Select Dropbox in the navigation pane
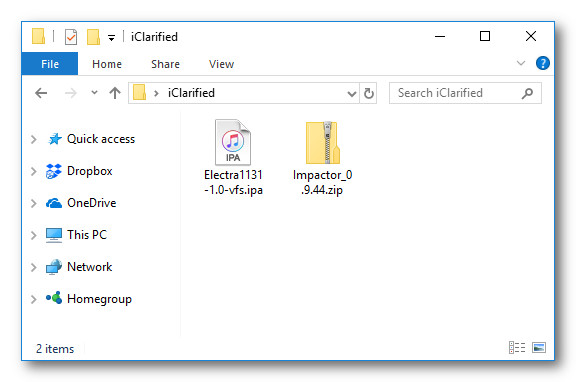The width and height of the screenshot is (576, 382). [89, 171]
